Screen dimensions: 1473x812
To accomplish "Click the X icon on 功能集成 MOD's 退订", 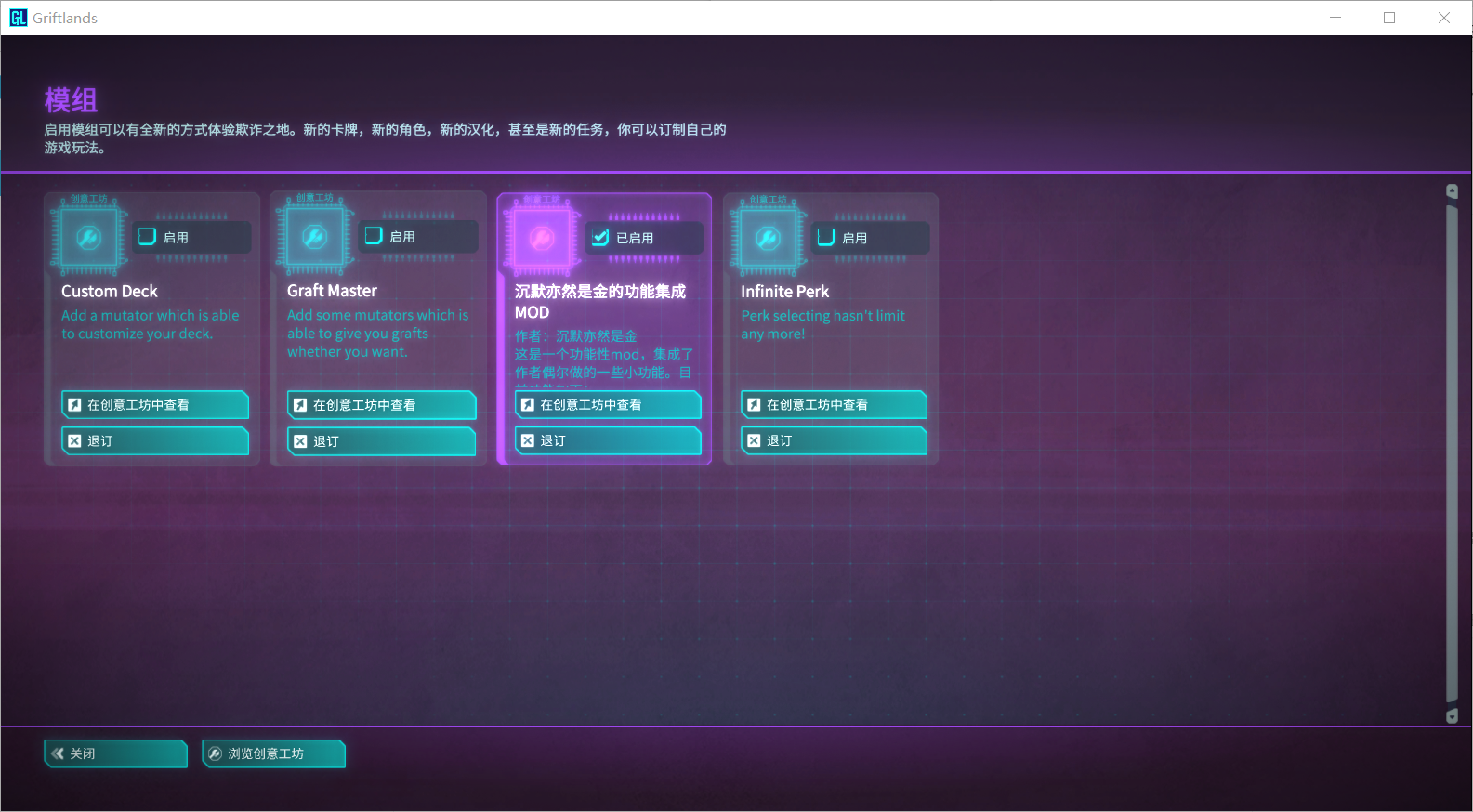I will 528,440.
